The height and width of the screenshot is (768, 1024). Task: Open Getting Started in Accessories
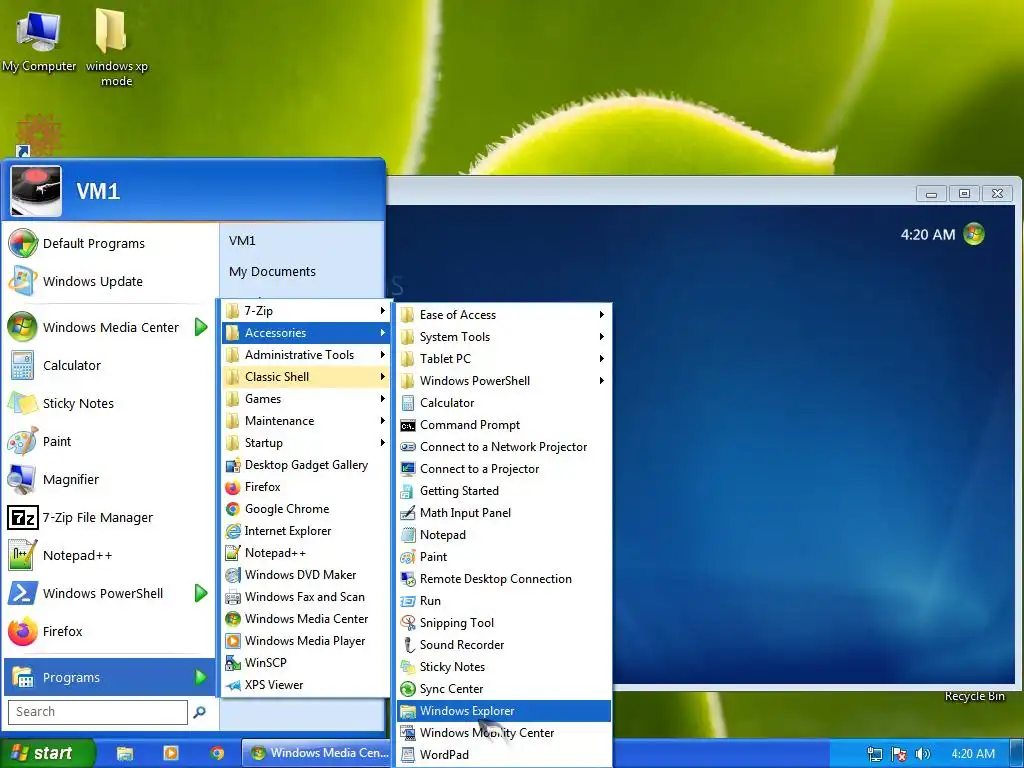click(504, 491)
